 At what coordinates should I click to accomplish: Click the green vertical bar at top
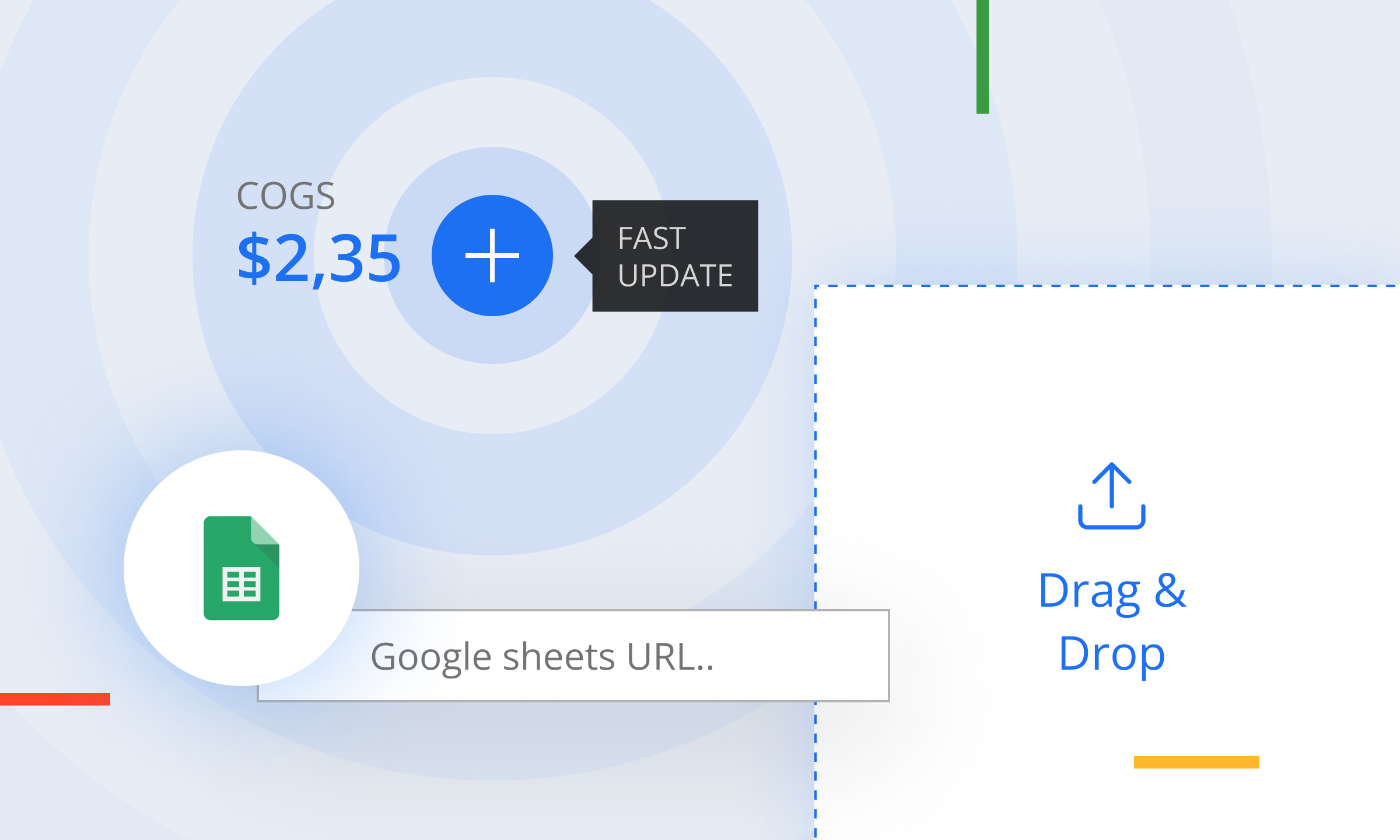pos(982,55)
